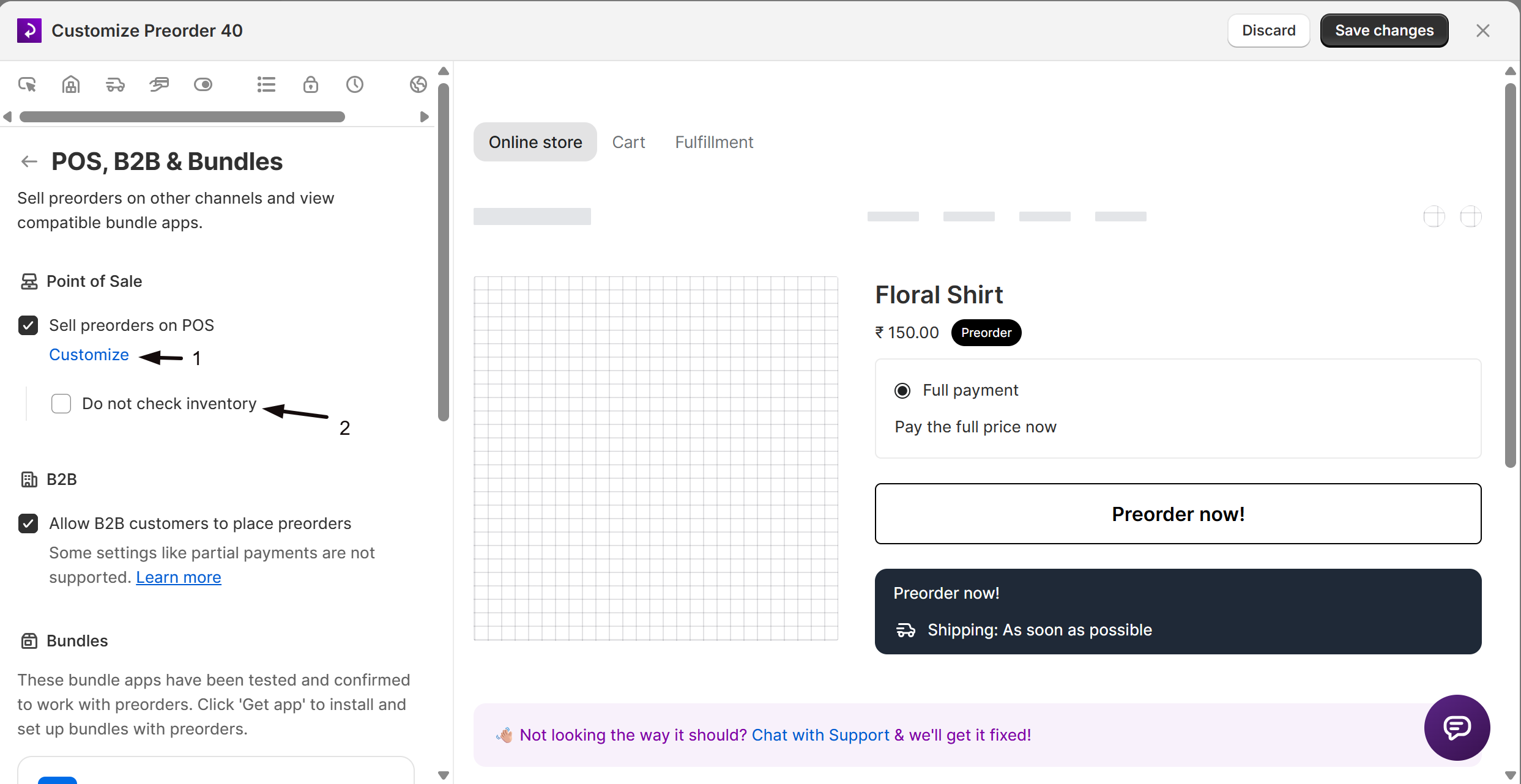Uncheck Allow B2B customers to place preorders
This screenshot has width=1521, height=784.
(28, 523)
